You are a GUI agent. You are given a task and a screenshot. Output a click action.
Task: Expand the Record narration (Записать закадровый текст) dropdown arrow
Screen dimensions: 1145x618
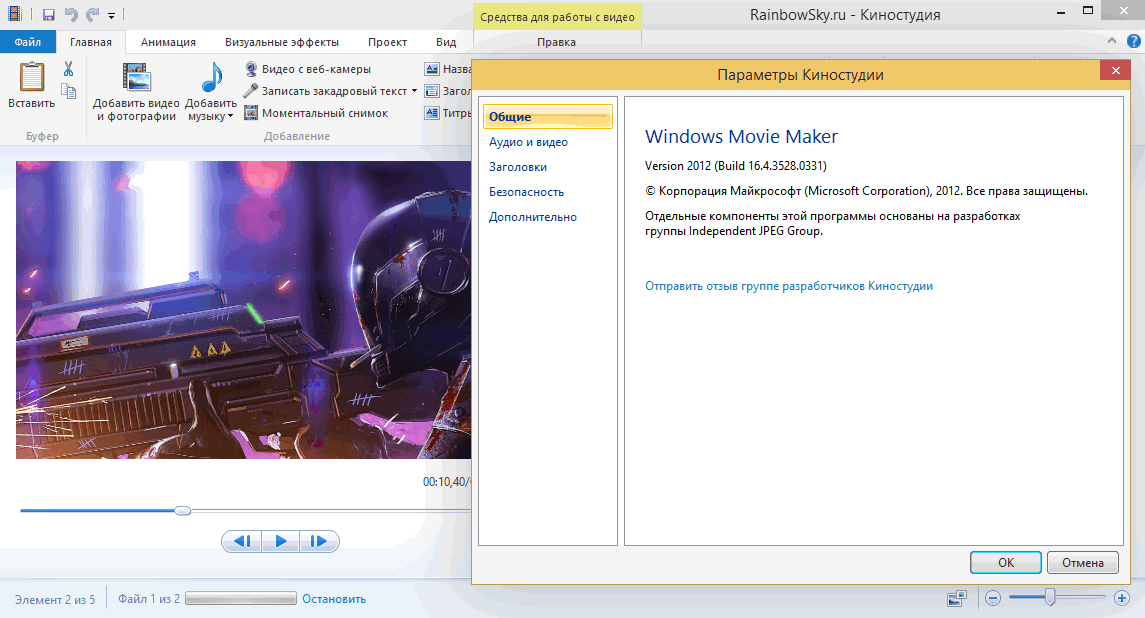pyautogui.click(x=414, y=91)
